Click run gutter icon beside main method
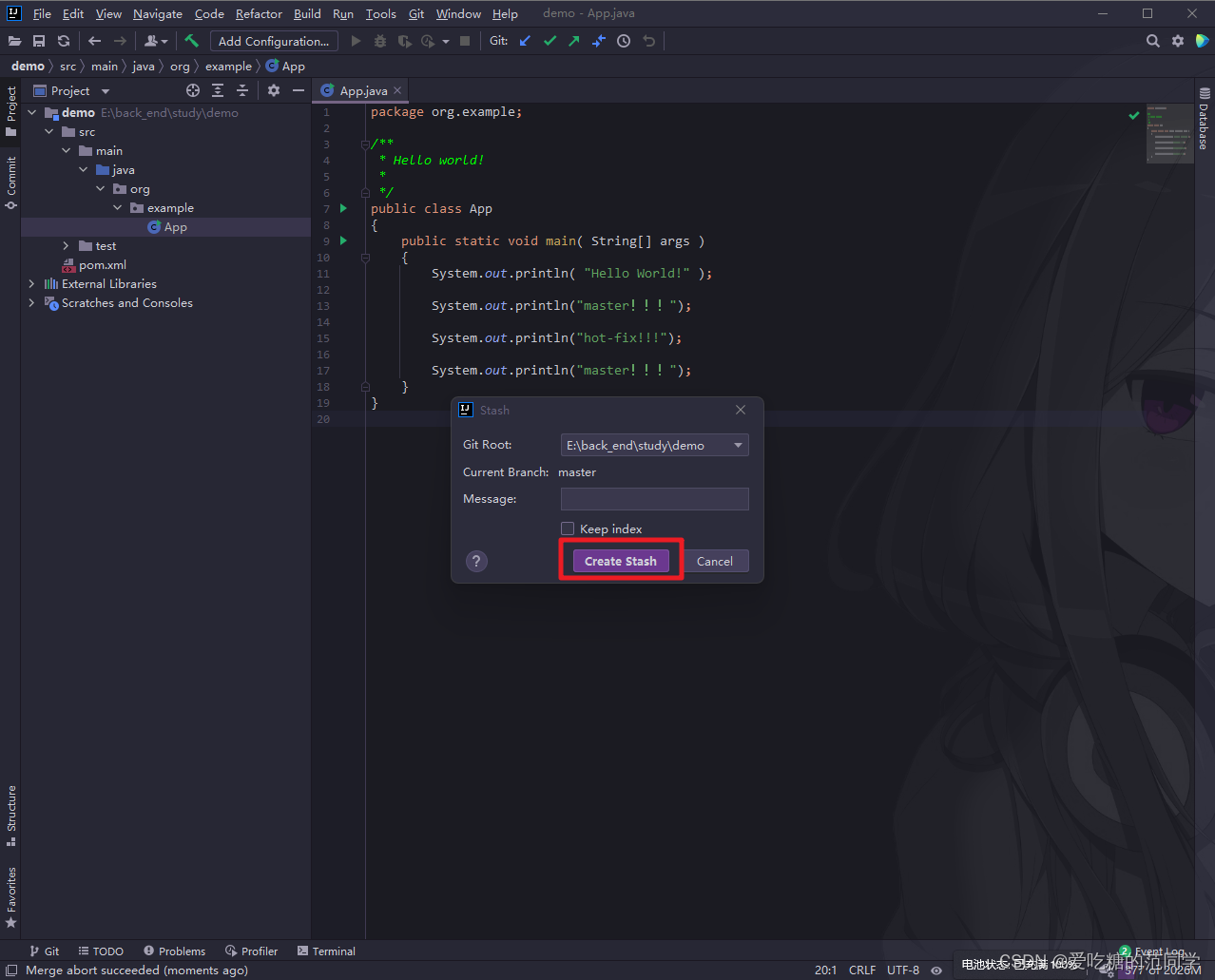This screenshot has height=980, width=1215. pyautogui.click(x=343, y=240)
